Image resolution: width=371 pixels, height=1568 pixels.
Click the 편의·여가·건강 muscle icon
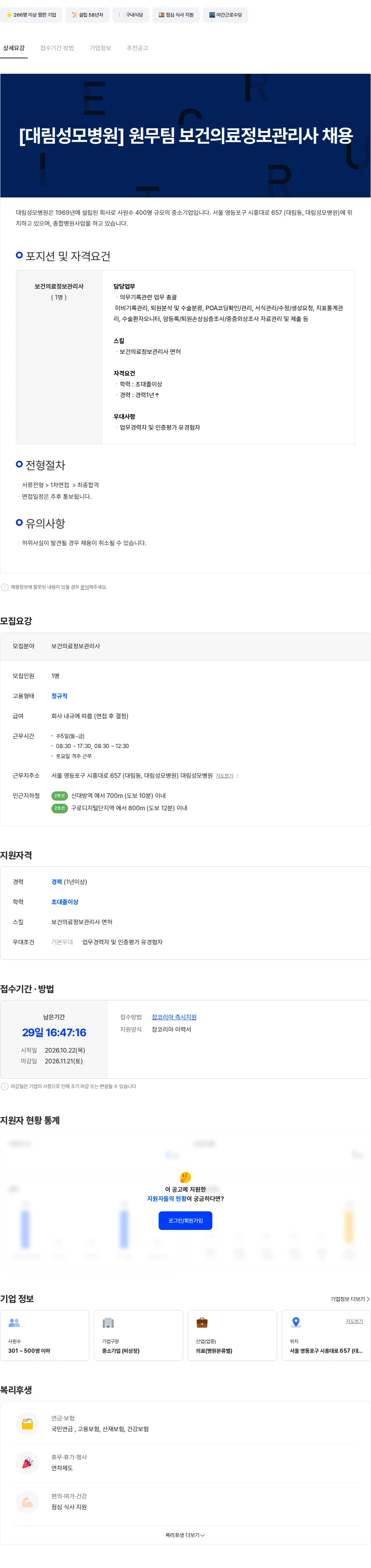(27, 1502)
